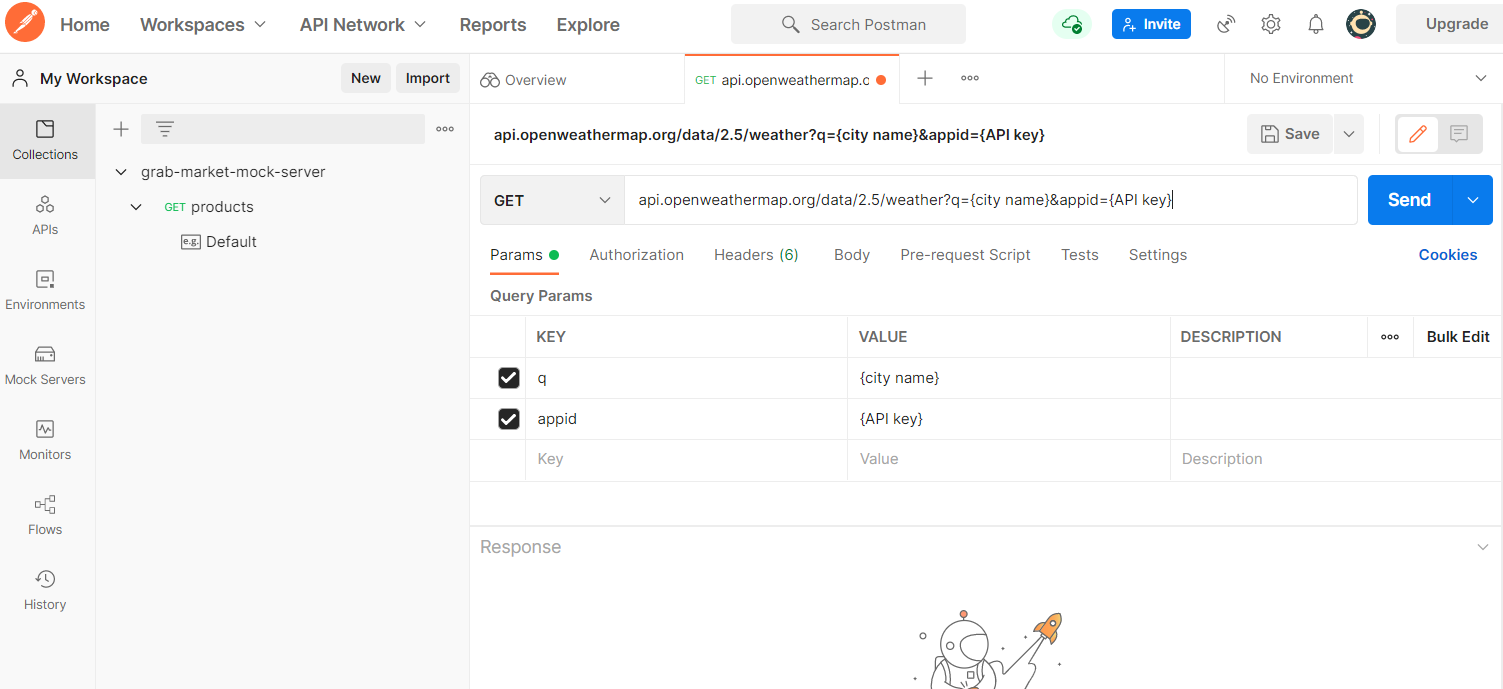
Task: Open Explore page
Action: pyautogui.click(x=588, y=25)
